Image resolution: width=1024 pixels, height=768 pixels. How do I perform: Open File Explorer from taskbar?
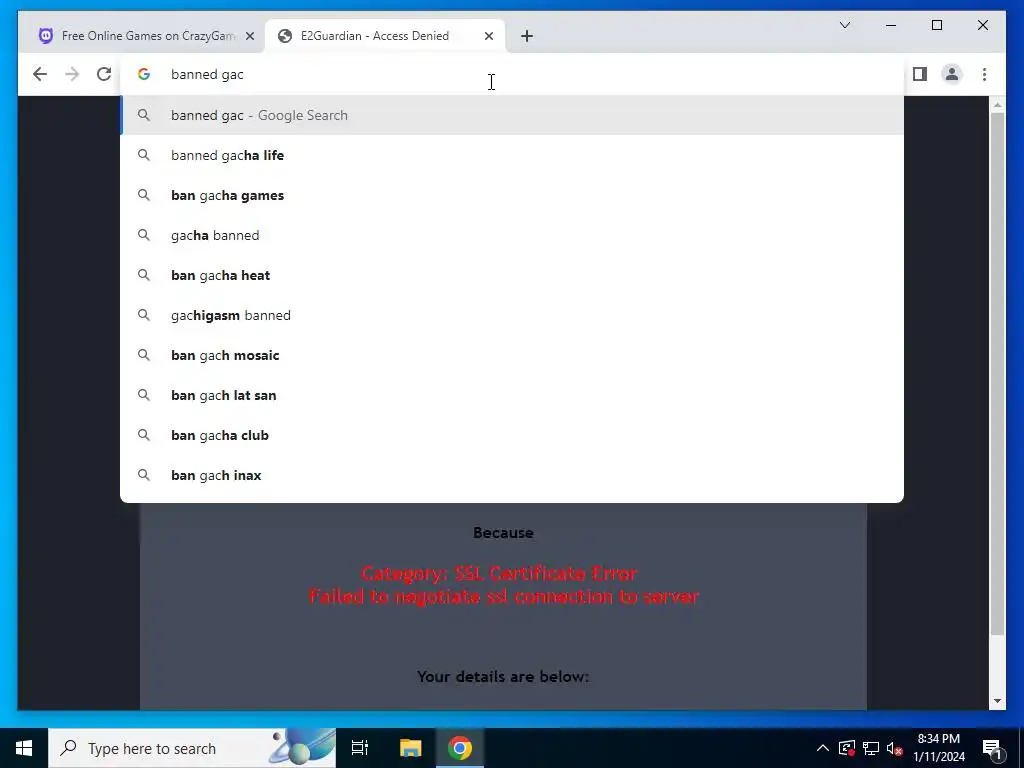pos(410,748)
